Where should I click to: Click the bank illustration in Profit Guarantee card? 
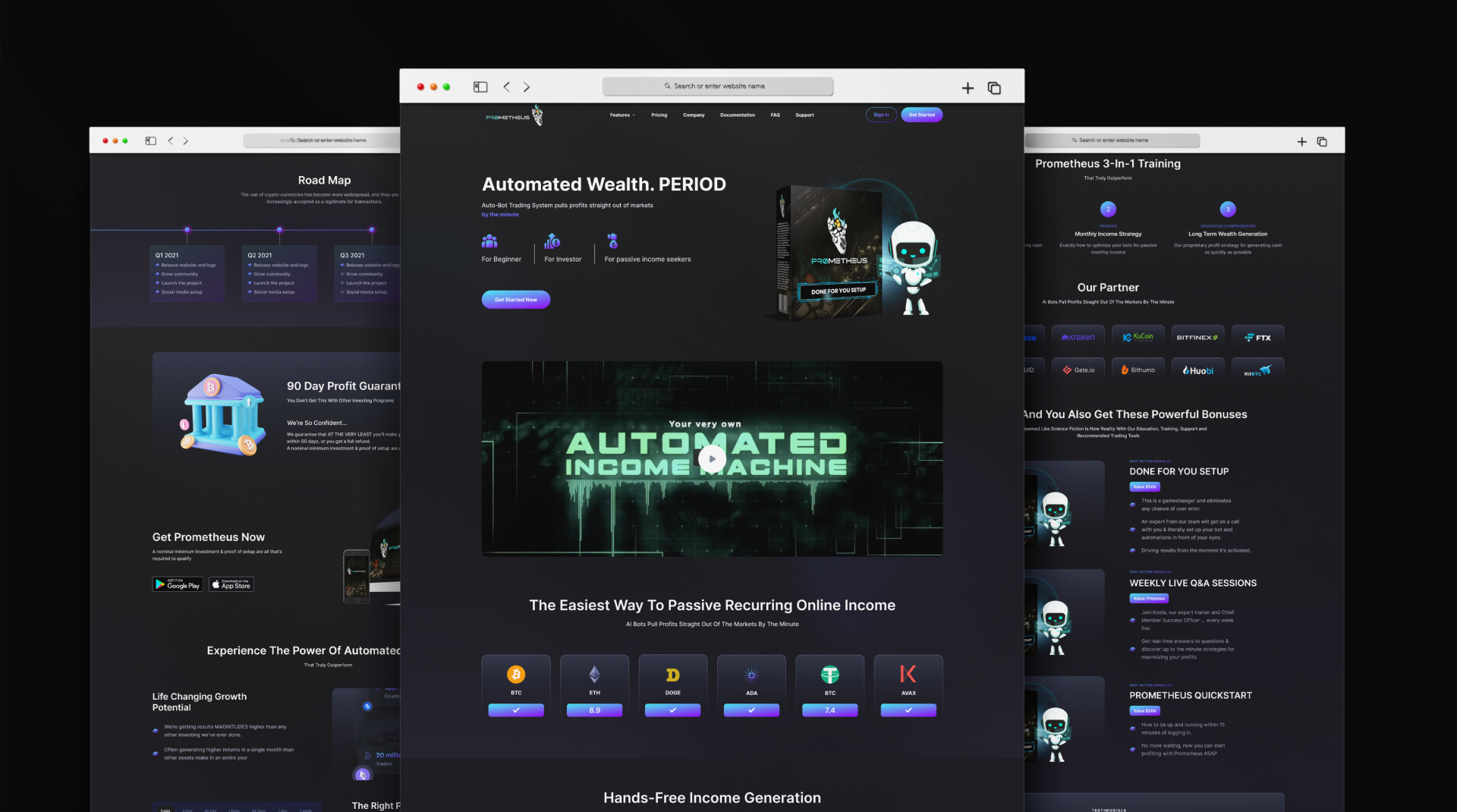[x=223, y=414]
